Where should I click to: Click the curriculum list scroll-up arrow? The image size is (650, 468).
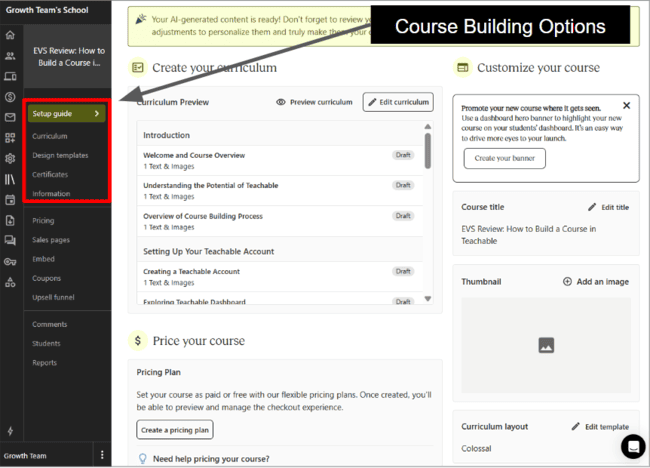tap(428, 126)
